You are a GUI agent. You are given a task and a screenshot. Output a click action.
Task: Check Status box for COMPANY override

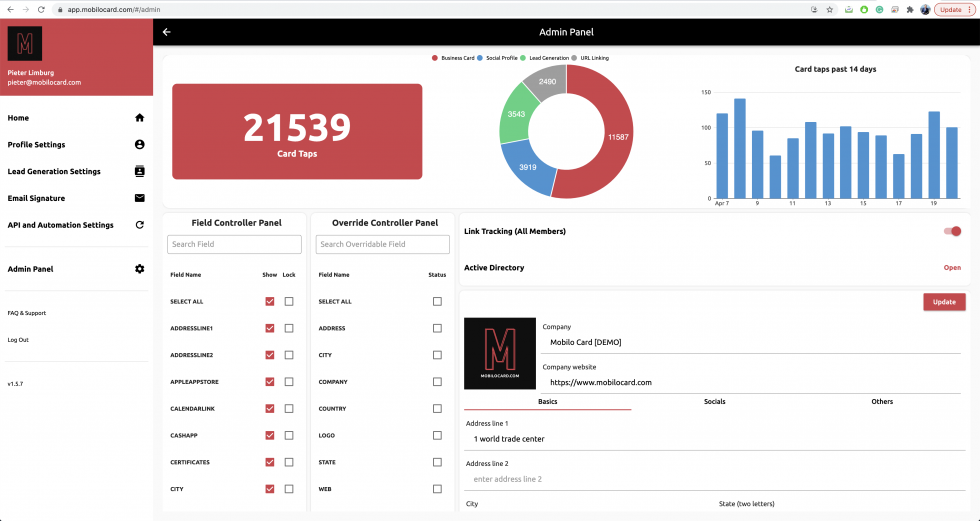click(437, 382)
